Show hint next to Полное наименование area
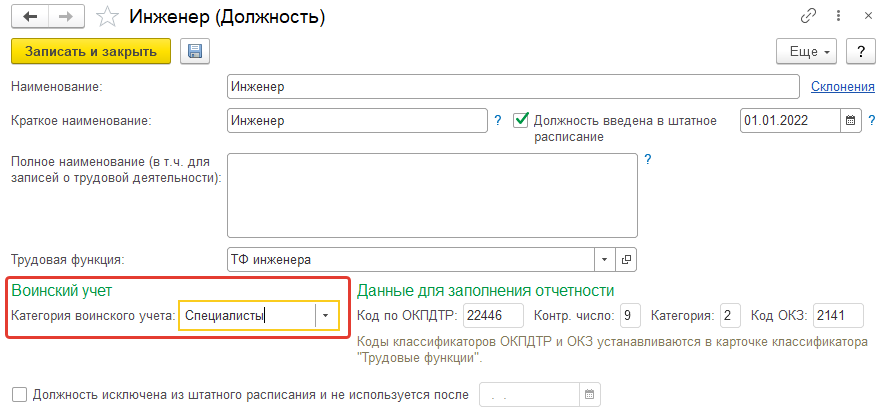Viewport: 888px width, 418px height. click(x=648, y=159)
